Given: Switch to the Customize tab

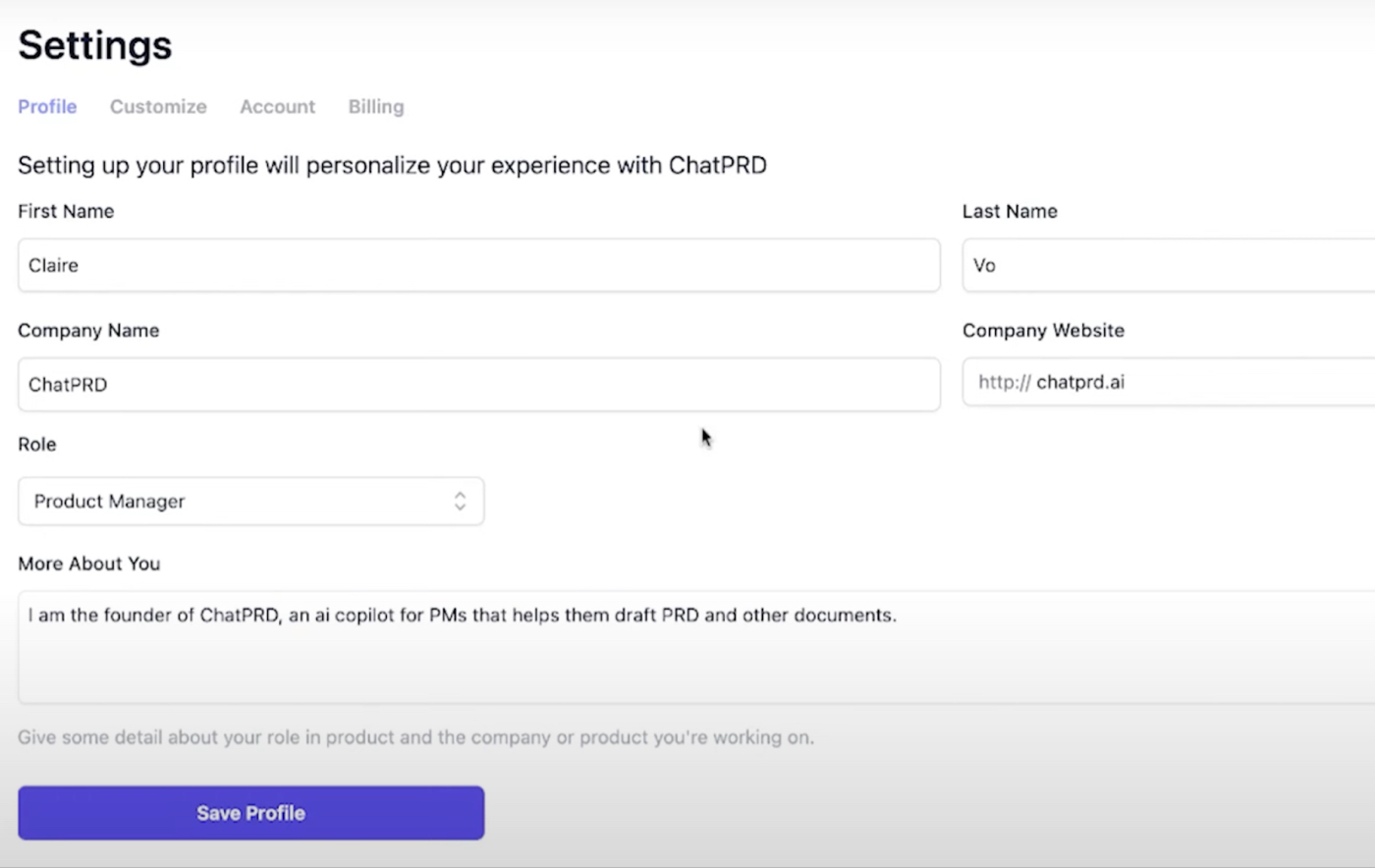Looking at the screenshot, I should 158,106.
